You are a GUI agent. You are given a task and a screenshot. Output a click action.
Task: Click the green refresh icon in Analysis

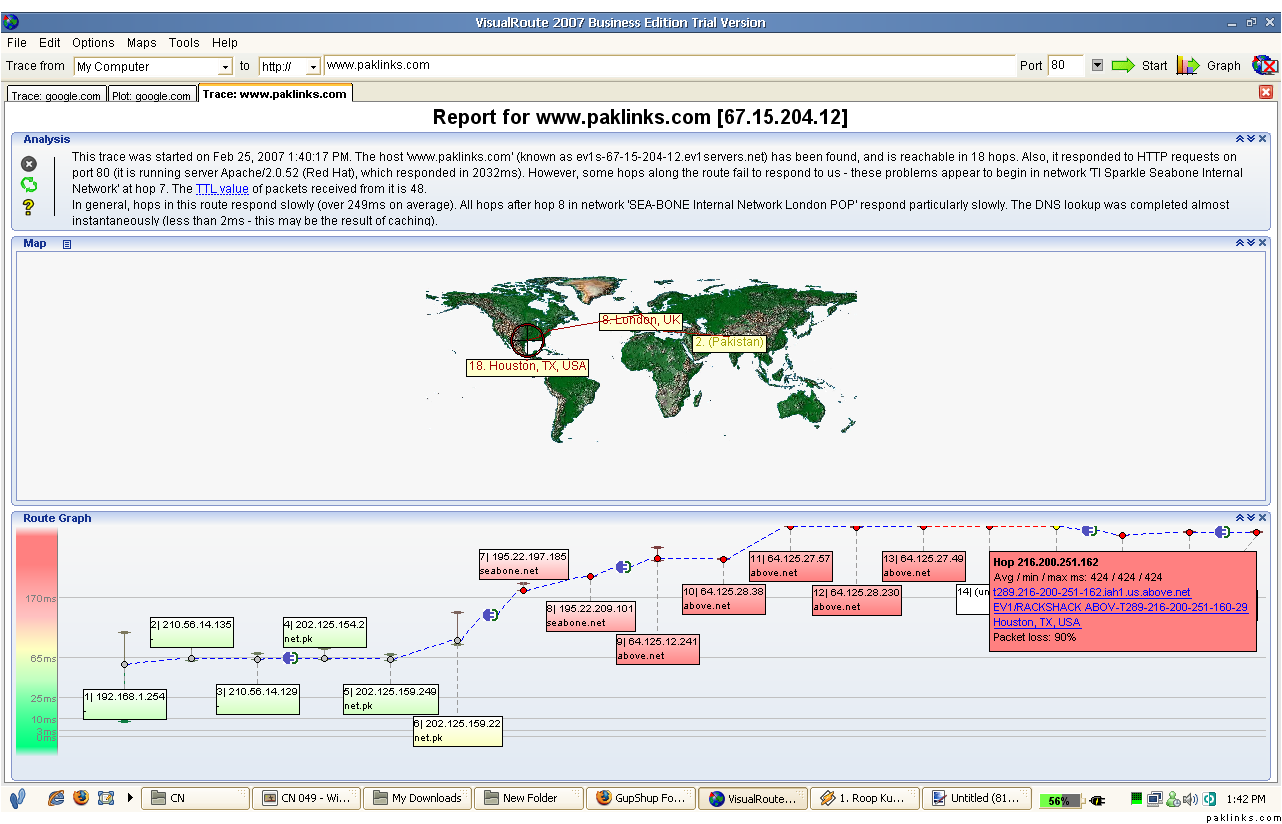coord(29,184)
